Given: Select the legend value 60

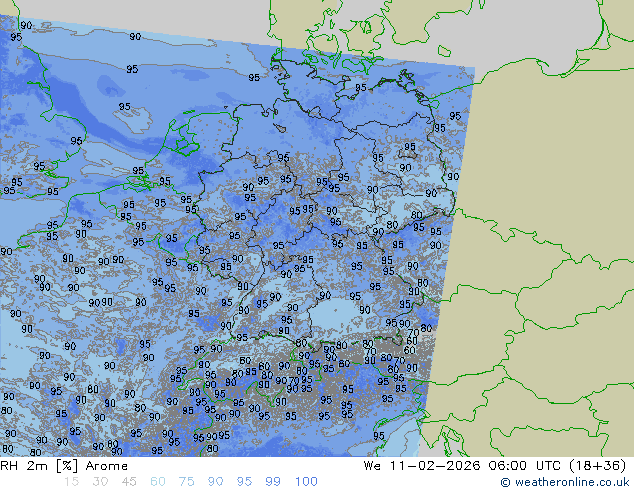Looking at the screenshot, I should point(158,482).
